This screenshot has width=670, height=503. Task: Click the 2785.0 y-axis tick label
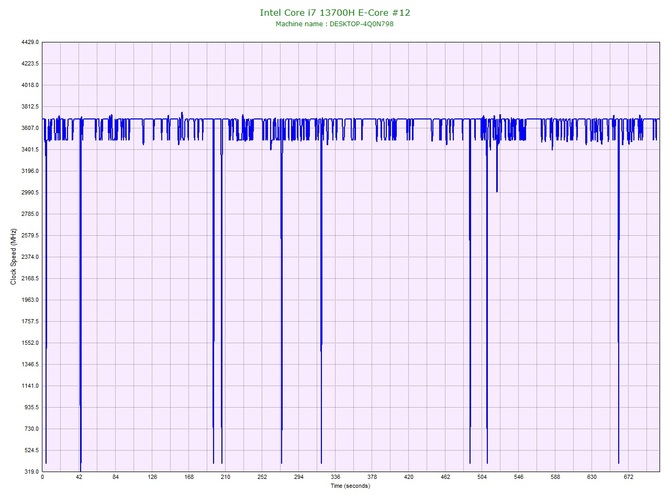[x=30, y=214]
